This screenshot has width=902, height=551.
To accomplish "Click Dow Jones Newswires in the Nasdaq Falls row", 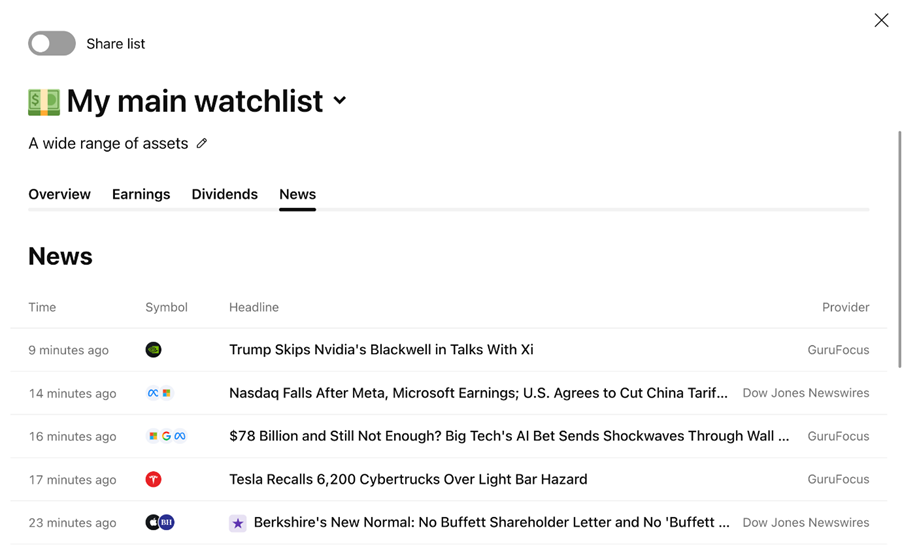I will coord(806,393).
